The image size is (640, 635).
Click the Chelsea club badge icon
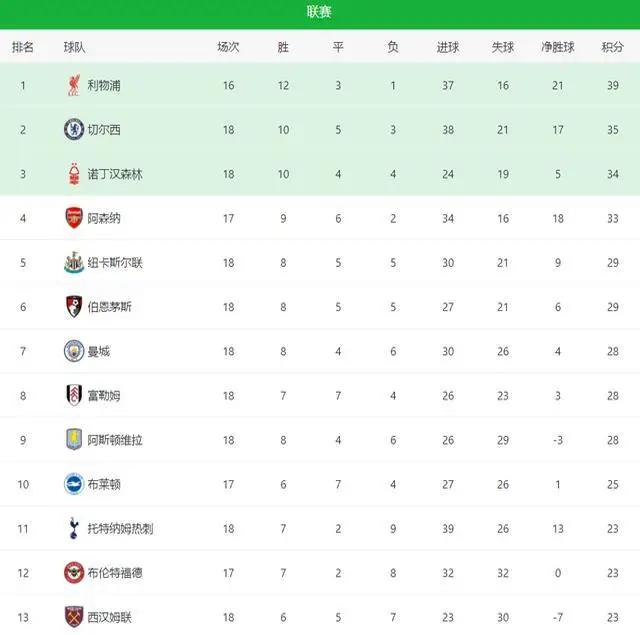coord(74,129)
